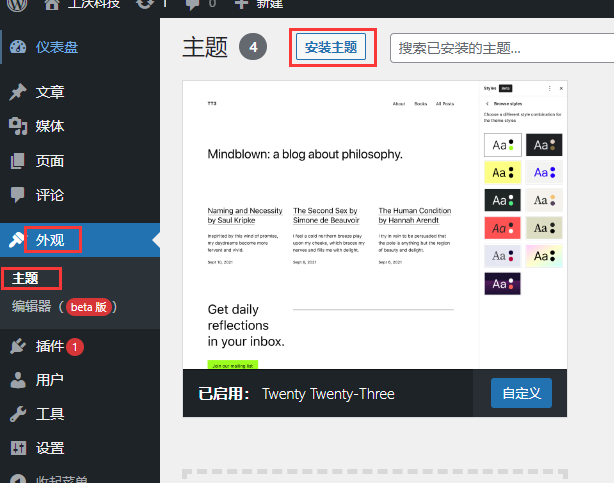Click the plugins plug icon
Image resolution: width=614 pixels, height=483 pixels.
(18, 346)
